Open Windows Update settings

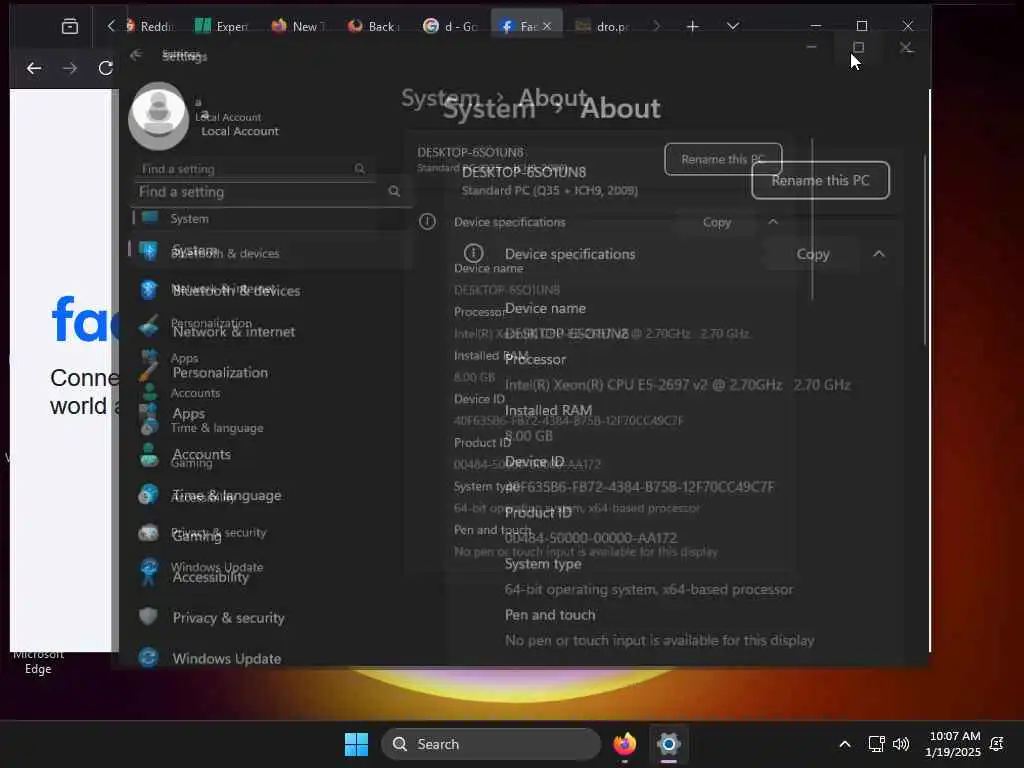(x=227, y=658)
